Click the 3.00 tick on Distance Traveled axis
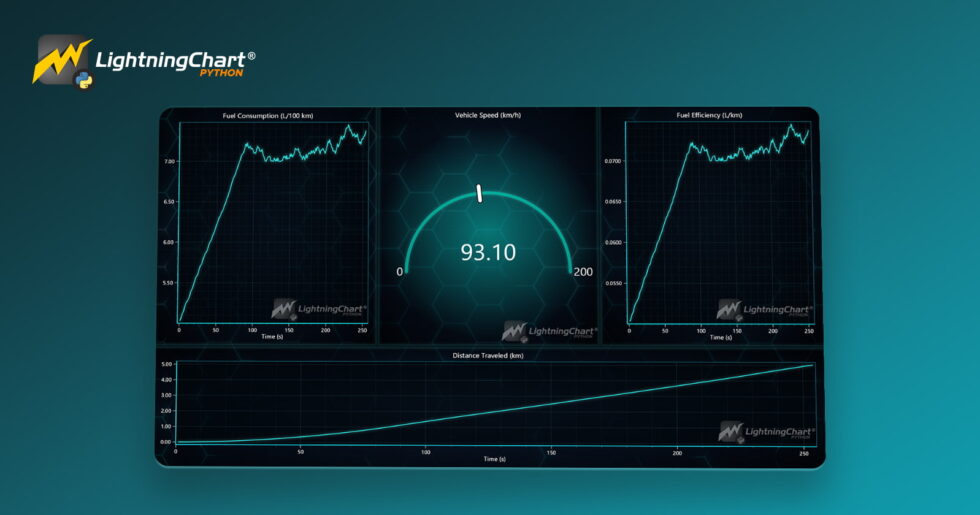 click(x=166, y=395)
